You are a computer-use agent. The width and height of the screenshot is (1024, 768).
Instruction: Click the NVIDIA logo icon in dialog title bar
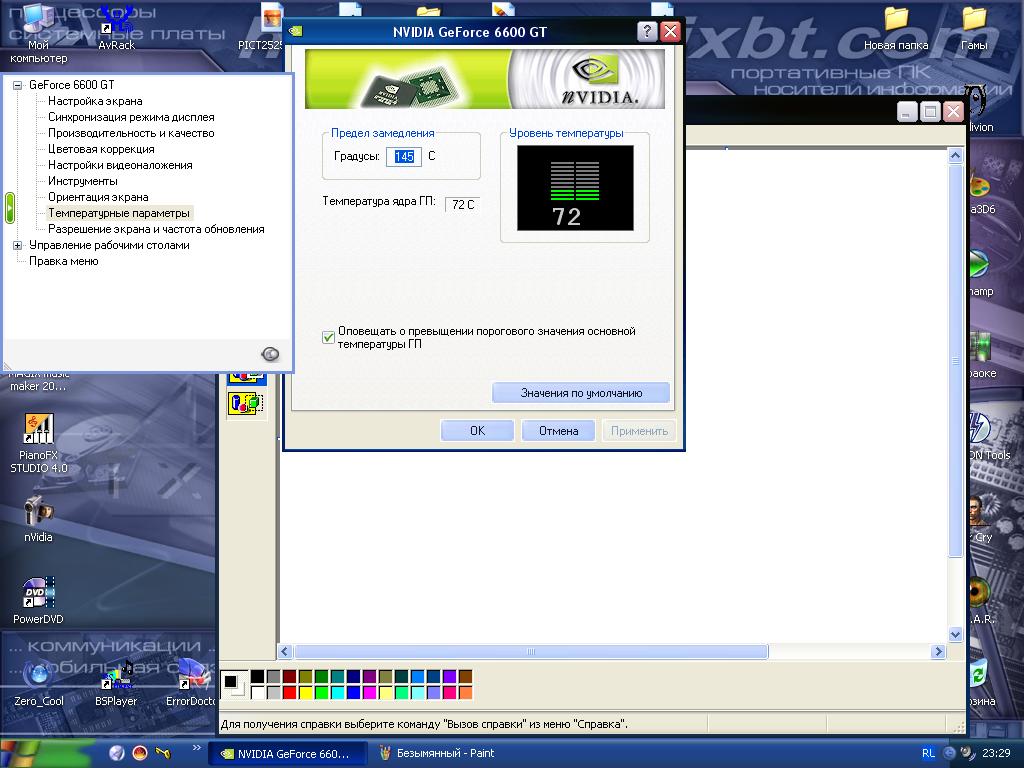point(296,31)
